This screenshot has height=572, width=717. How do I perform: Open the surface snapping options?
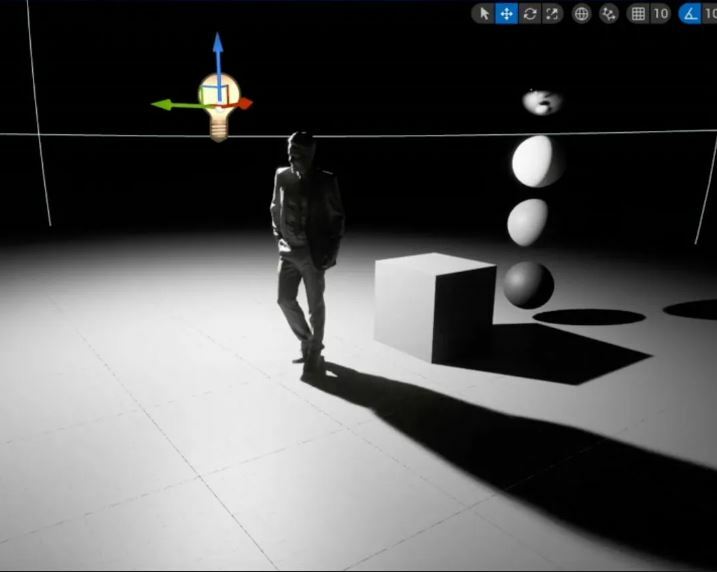point(609,14)
